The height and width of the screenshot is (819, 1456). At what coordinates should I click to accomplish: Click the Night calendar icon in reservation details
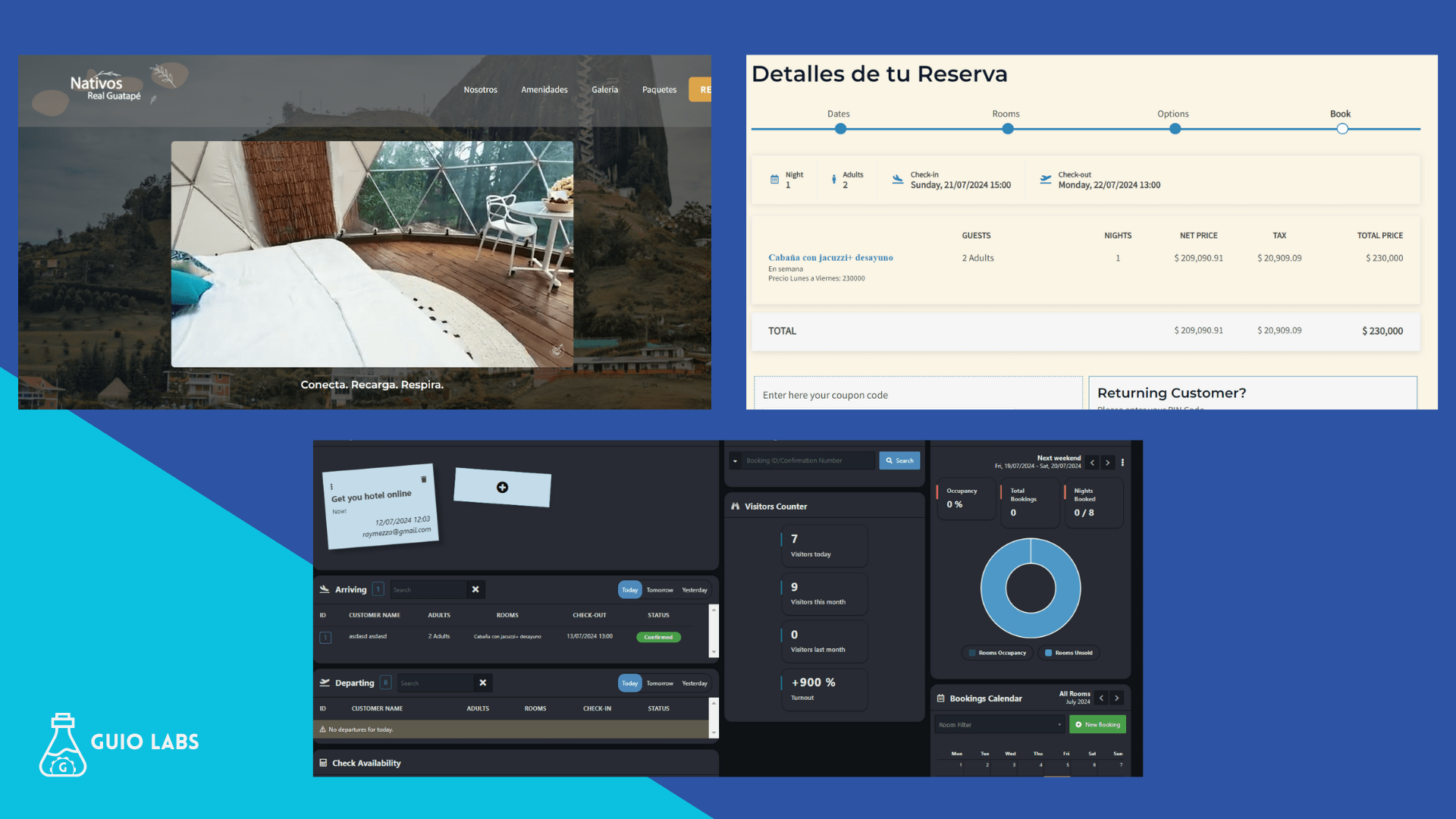click(x=774, y=180)
